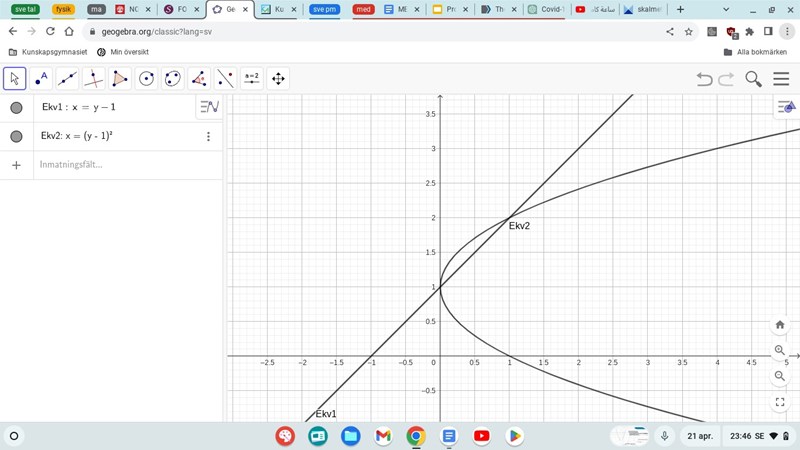Select the Slider a=2 tool
This screenshot has width=800, height=450.
tap(251, 78)
